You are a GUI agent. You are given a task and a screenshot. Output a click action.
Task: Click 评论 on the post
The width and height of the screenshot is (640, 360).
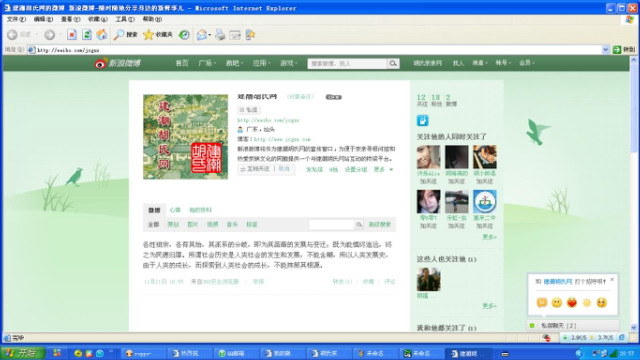tap(390, 282)
